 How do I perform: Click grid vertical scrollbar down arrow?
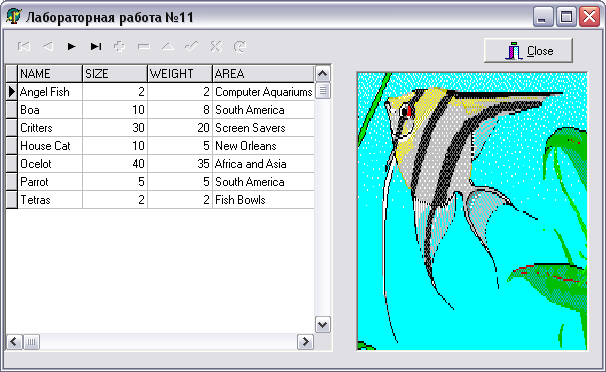pos(323,324)
